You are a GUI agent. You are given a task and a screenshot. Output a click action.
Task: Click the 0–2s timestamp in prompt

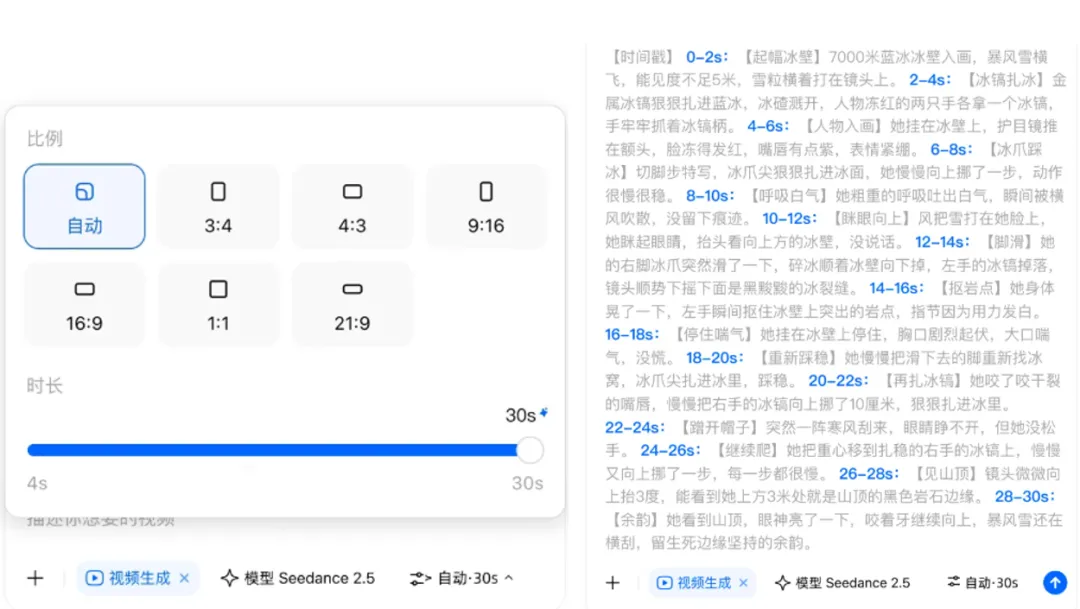pyautogui.click(x=707, y=57)
